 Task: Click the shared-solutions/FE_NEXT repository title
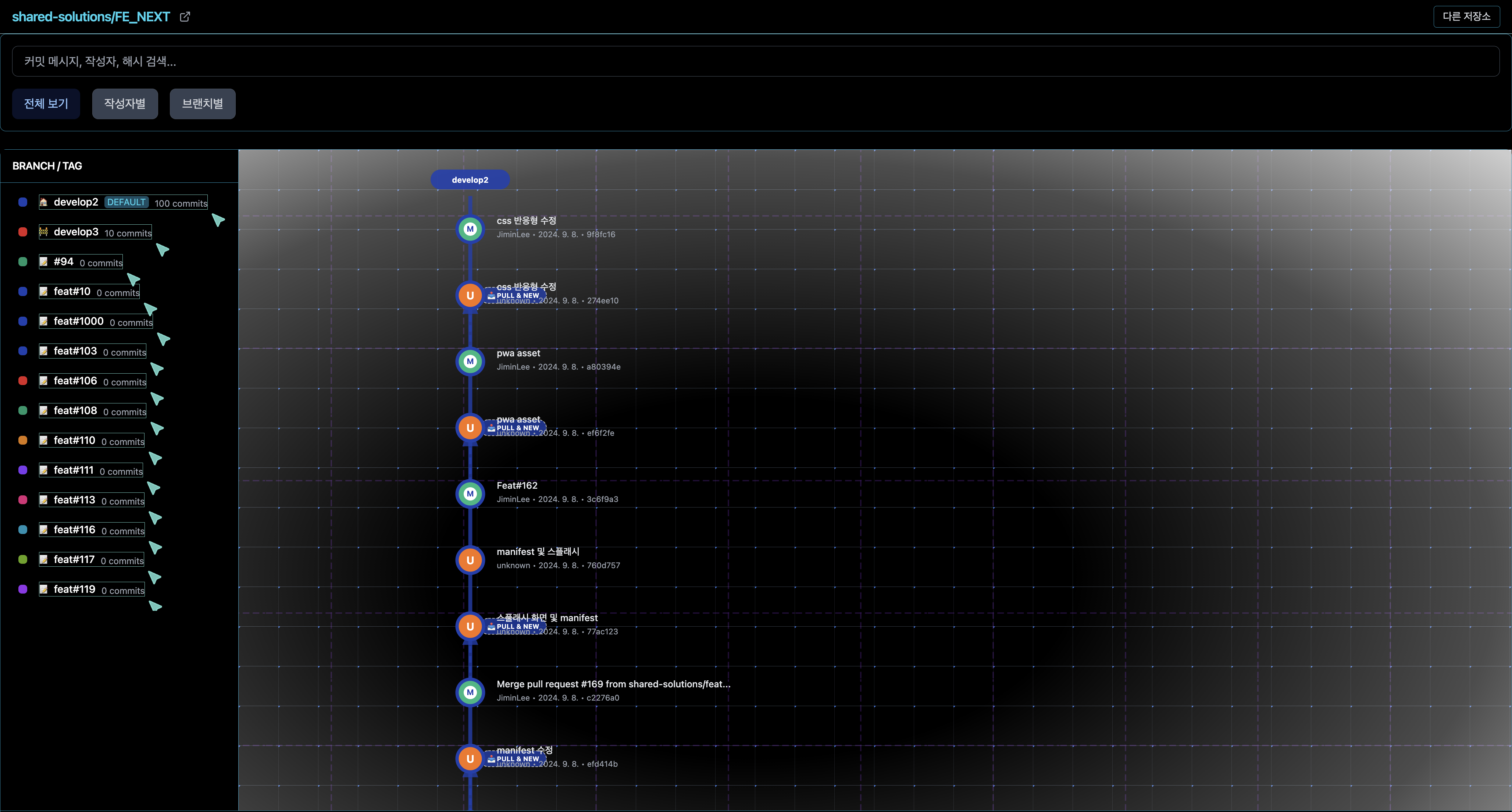coord(91,17)
